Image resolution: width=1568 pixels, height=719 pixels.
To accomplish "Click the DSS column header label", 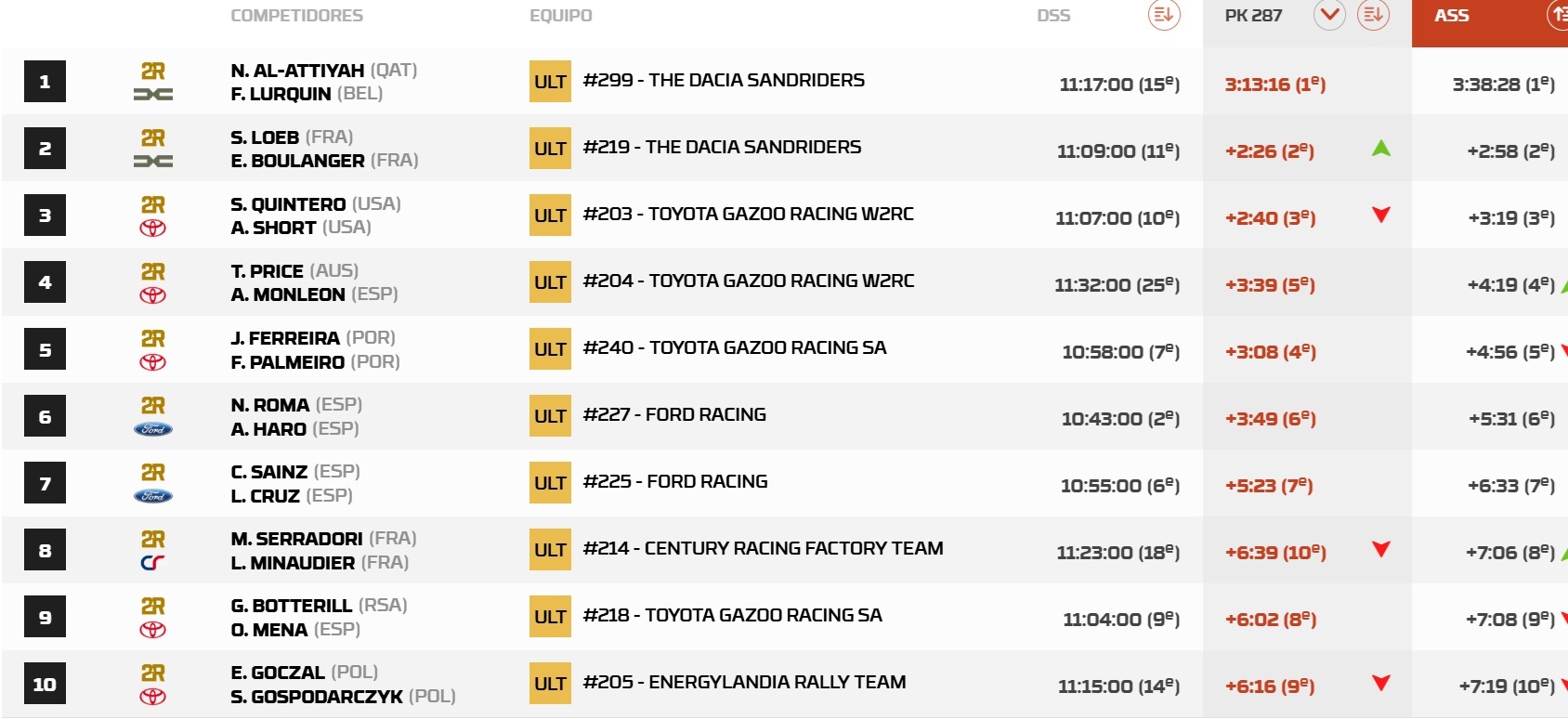I will [x=1053, y=16].
